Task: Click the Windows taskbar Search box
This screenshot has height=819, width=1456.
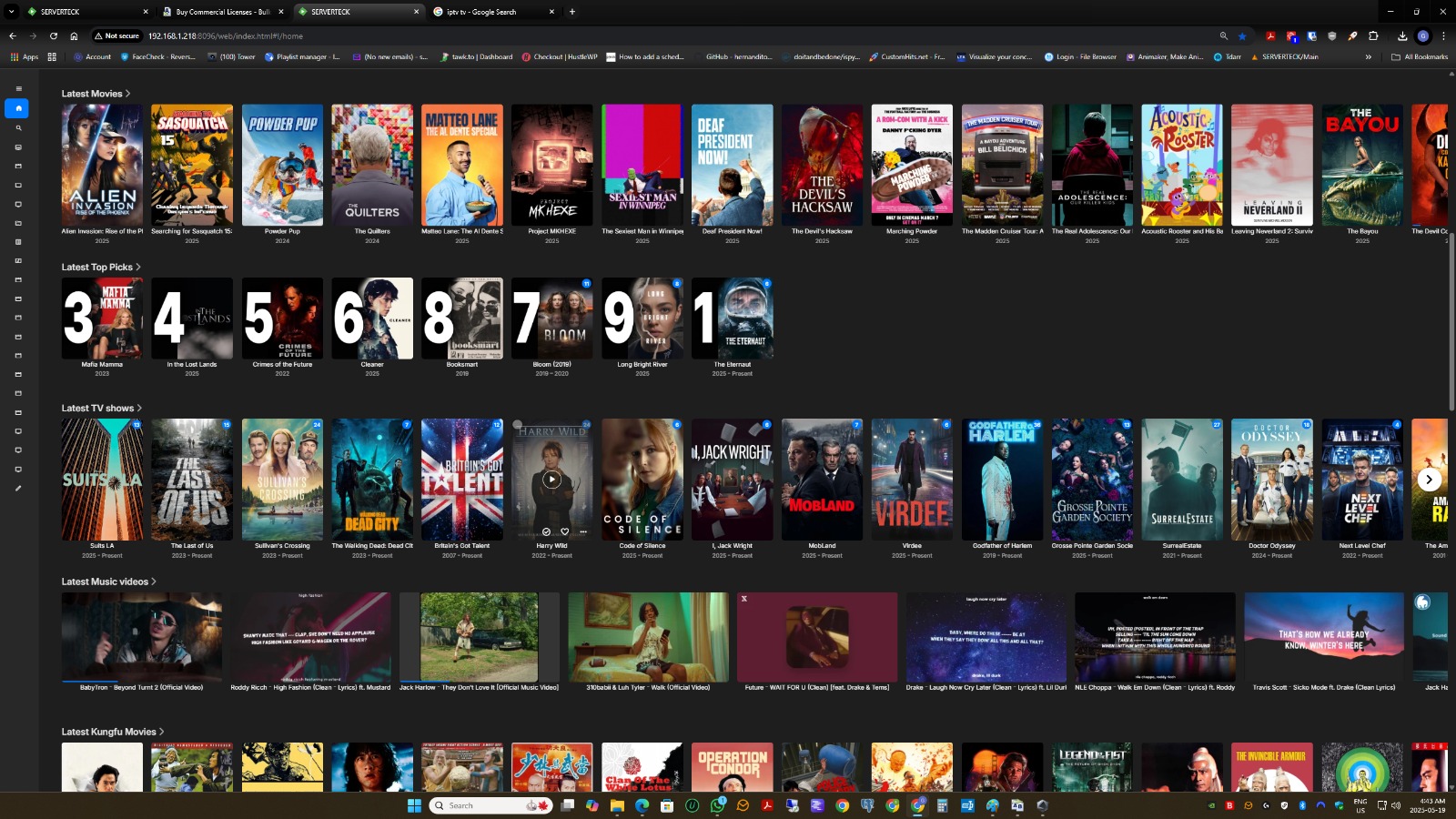Action: pyautogui.click(x=490, y=805)
